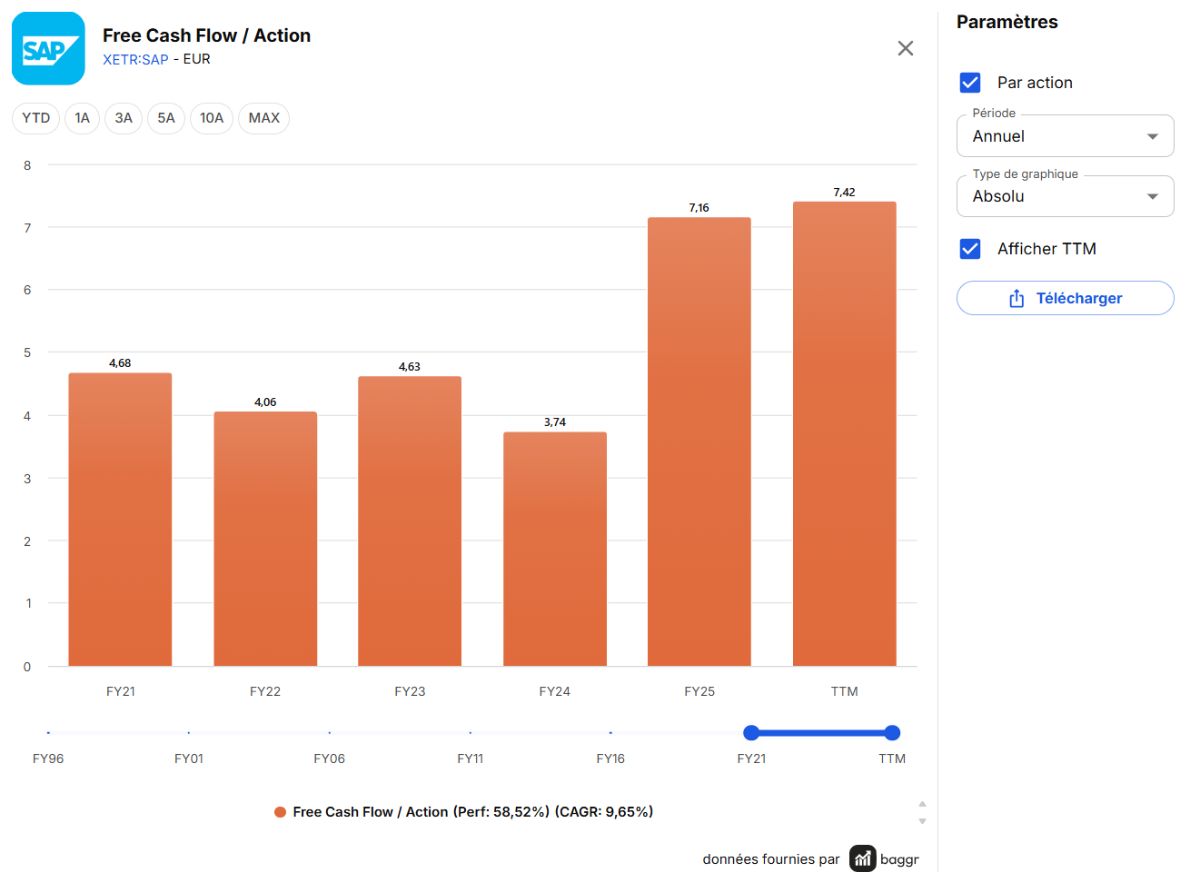
Task: Select the 1A time range
Action: click(x=82, y=118)
